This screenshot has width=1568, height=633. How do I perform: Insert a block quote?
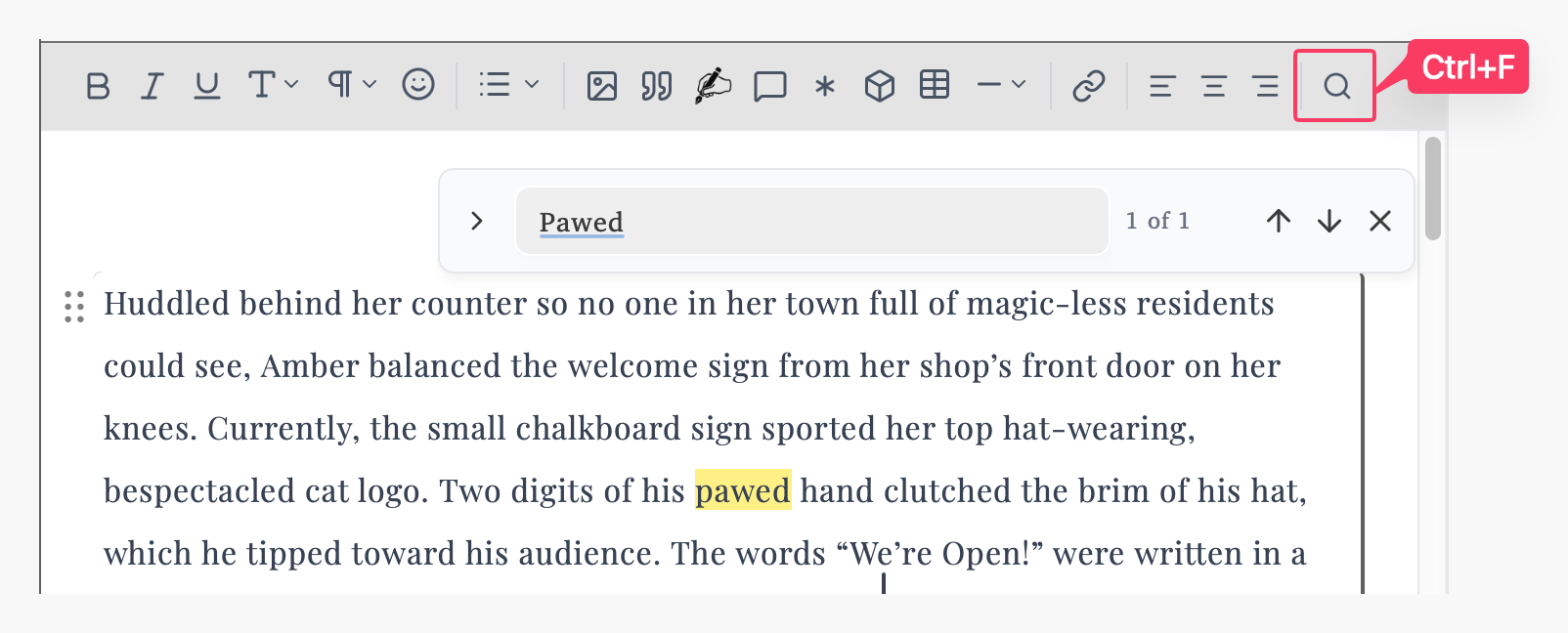657,86
